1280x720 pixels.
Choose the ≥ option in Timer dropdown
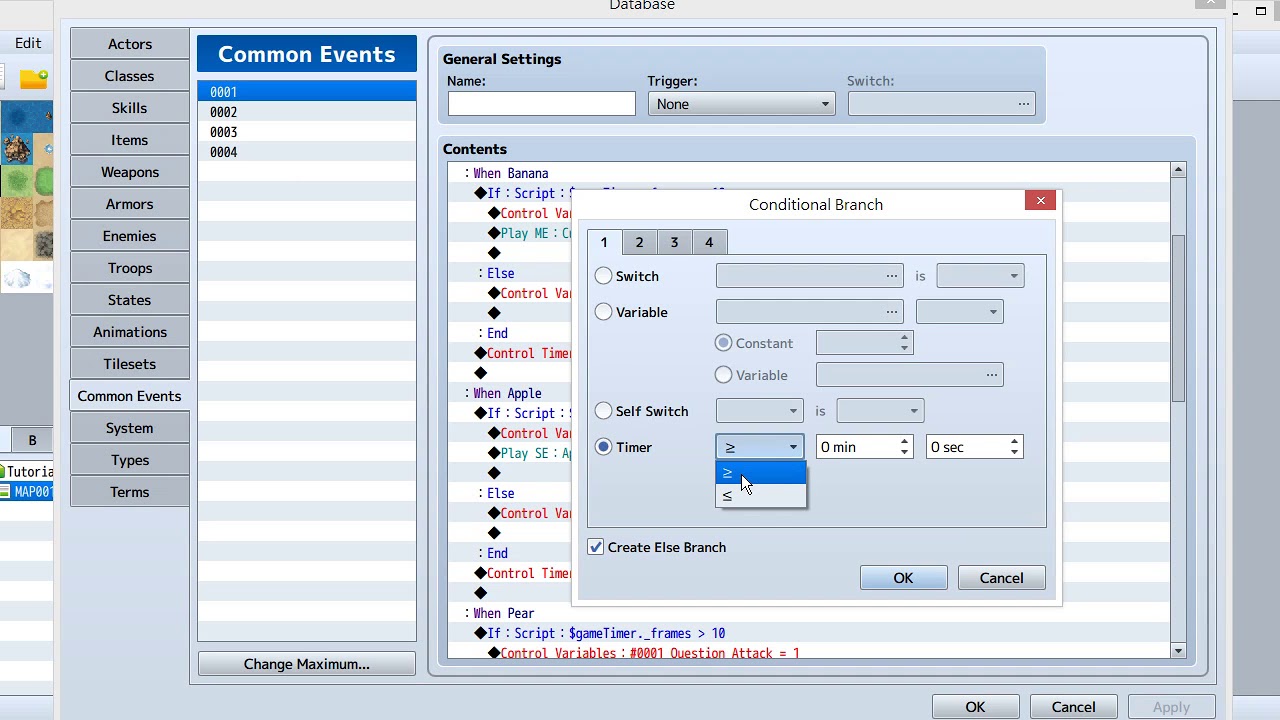[761, 474]
